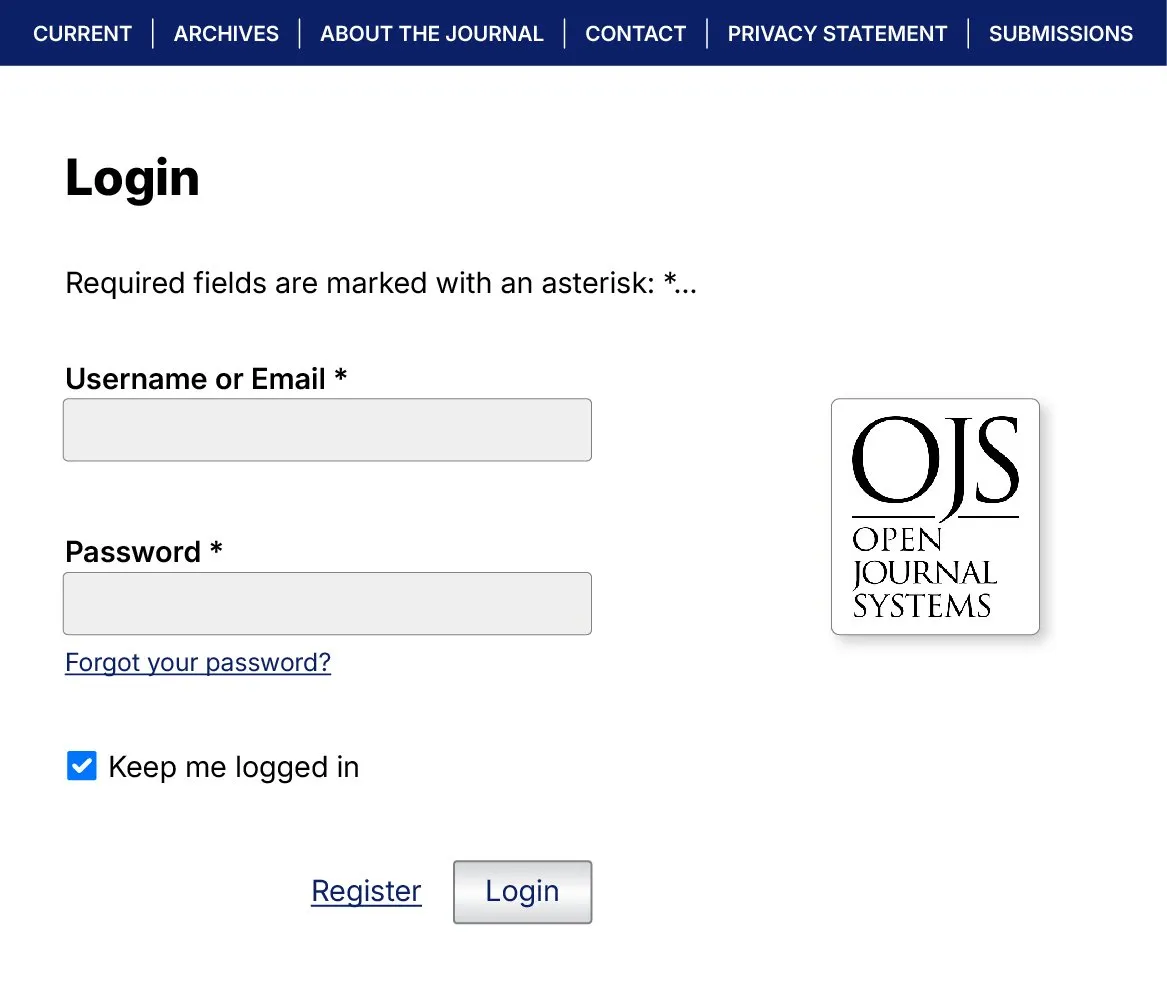Open Submissions from the navigation bar
Screen dimensions: 1167x1000
[x=1061, y=34]
